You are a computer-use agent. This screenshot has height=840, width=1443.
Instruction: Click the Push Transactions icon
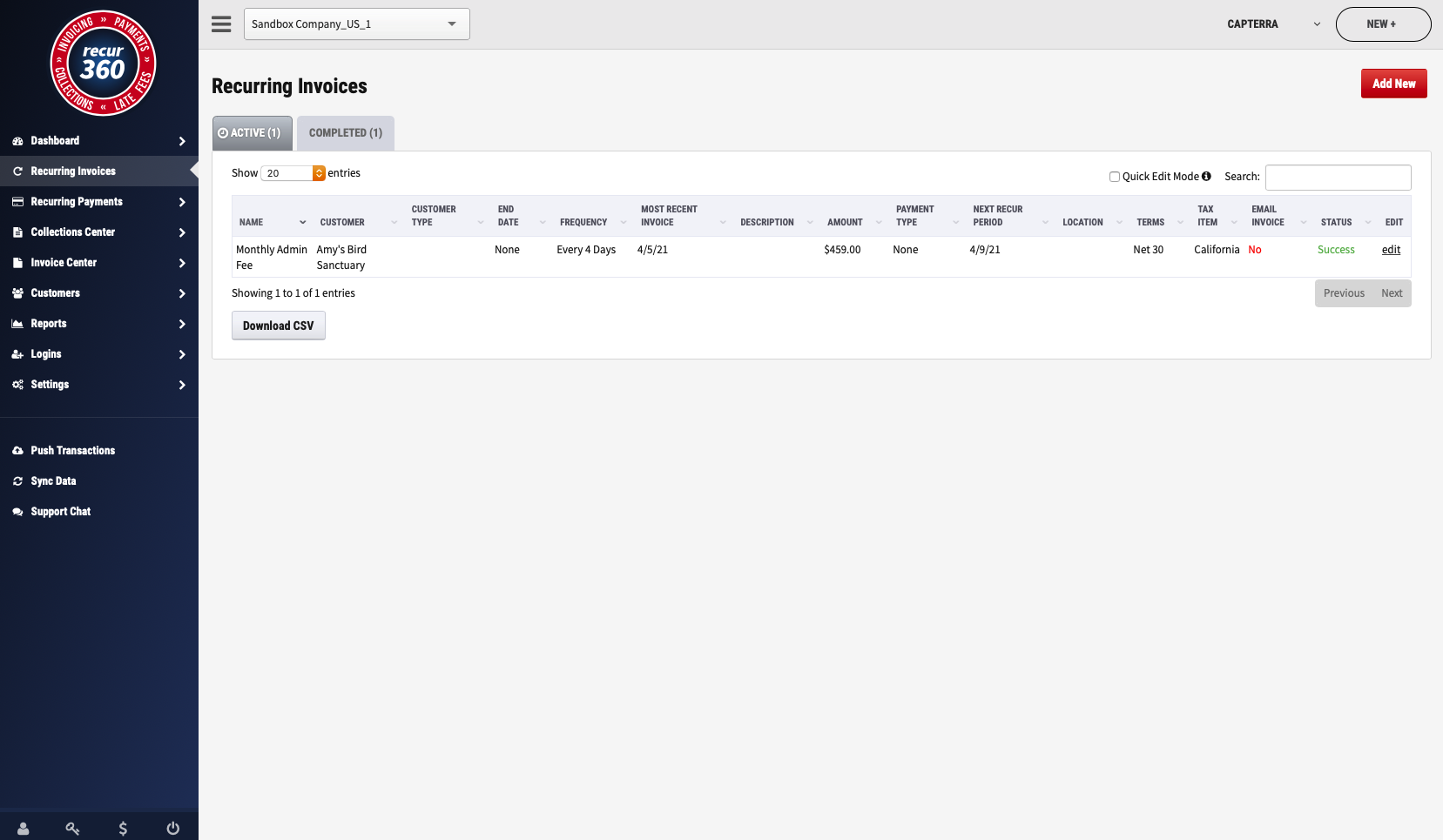coord(17,450)
